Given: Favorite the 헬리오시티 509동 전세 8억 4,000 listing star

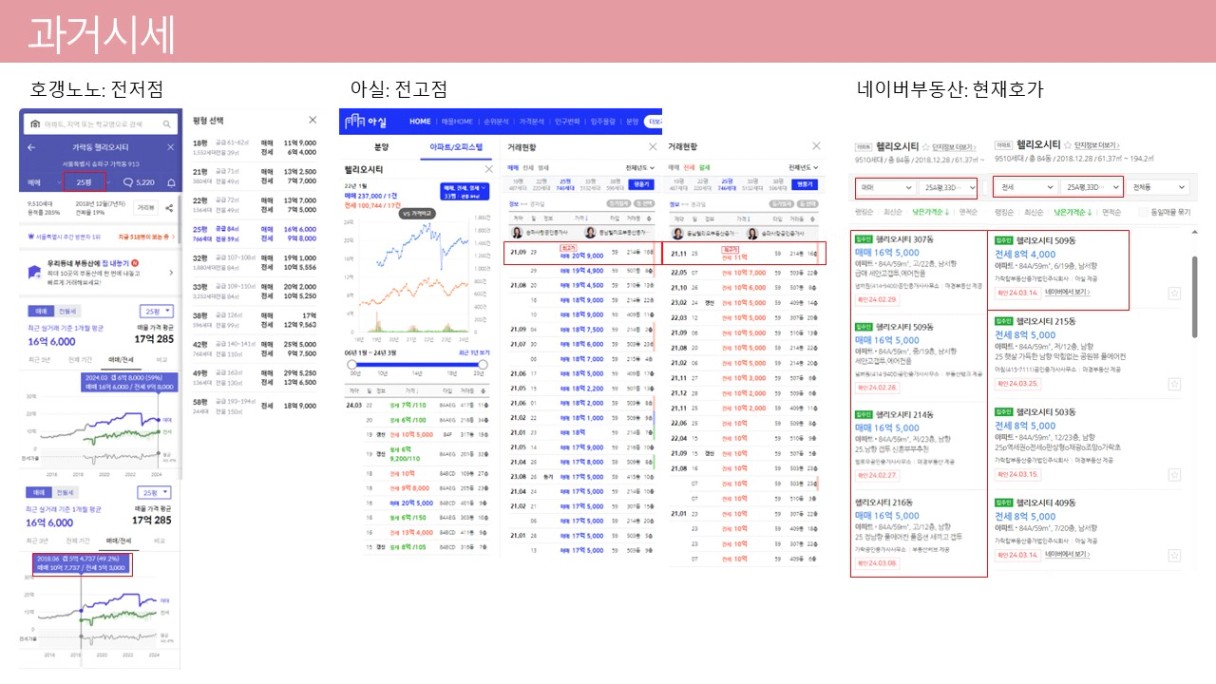Looking at the screenshot, I should click(x=1175, y=293).
